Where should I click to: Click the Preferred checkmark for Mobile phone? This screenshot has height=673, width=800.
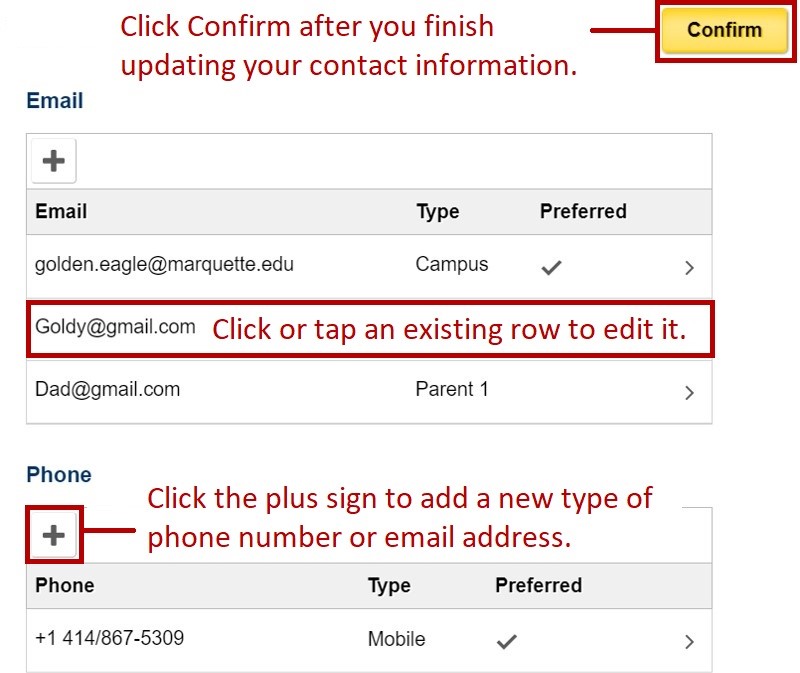507,641
